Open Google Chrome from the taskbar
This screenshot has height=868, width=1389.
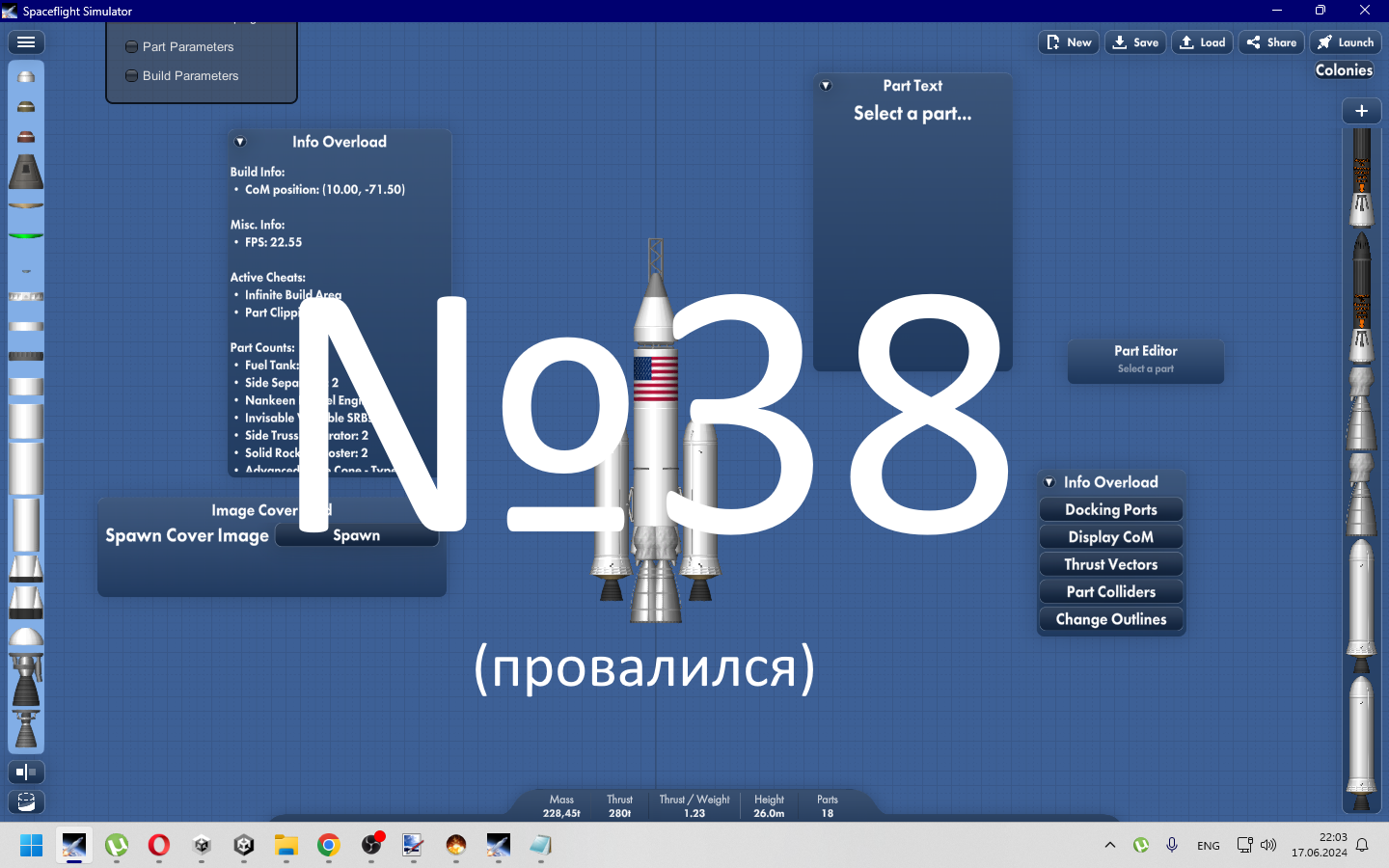click(x=329, y=846)
